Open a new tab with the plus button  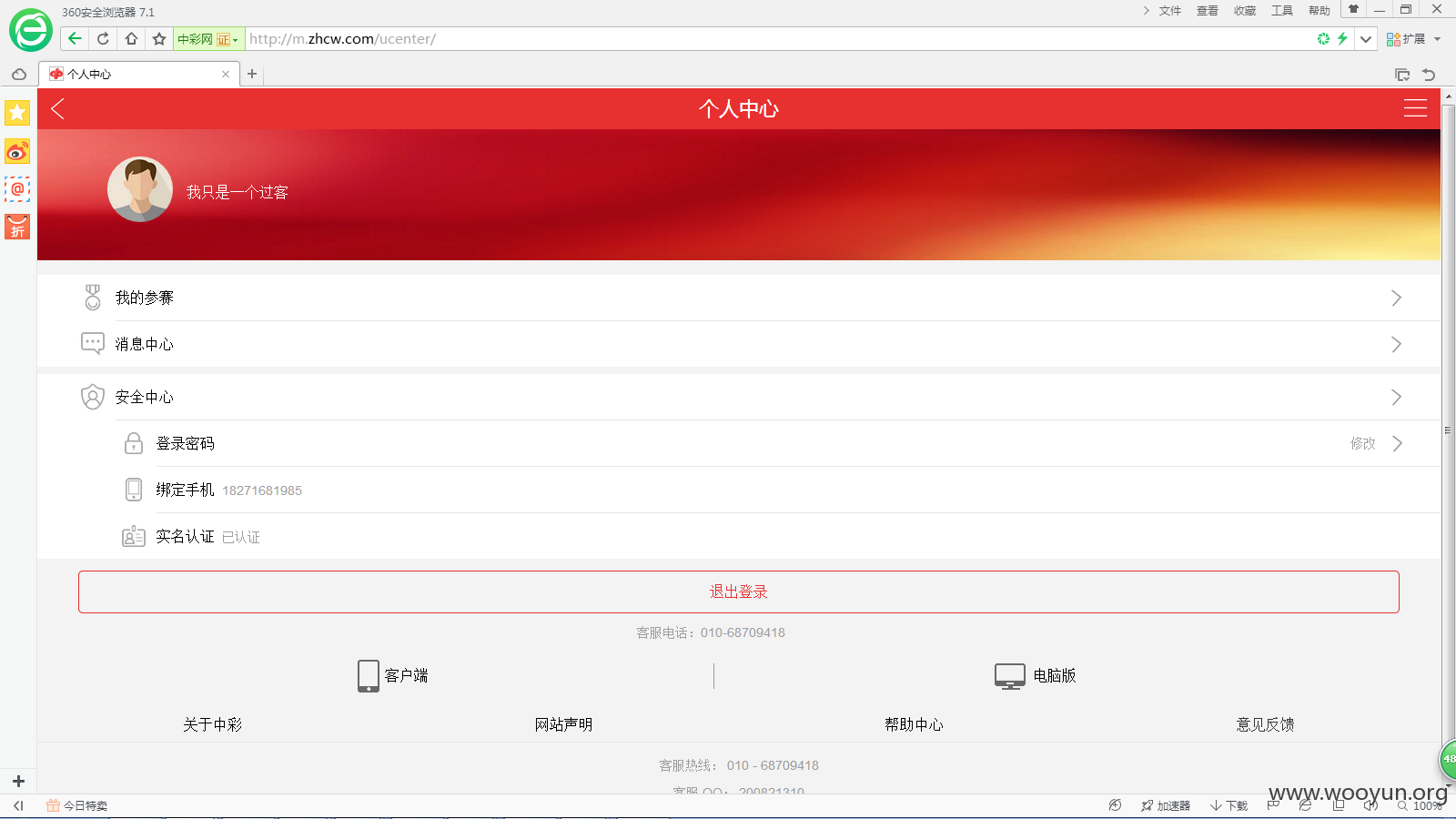point(252,74)
